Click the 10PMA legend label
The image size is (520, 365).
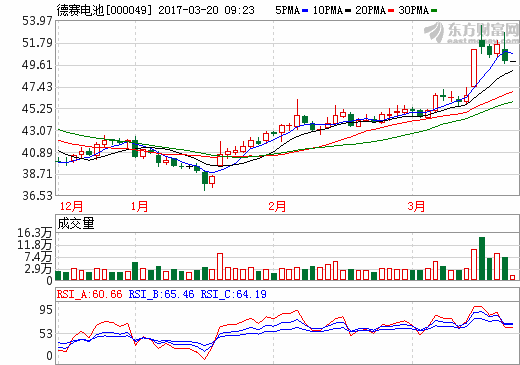(x=328, y=10)
